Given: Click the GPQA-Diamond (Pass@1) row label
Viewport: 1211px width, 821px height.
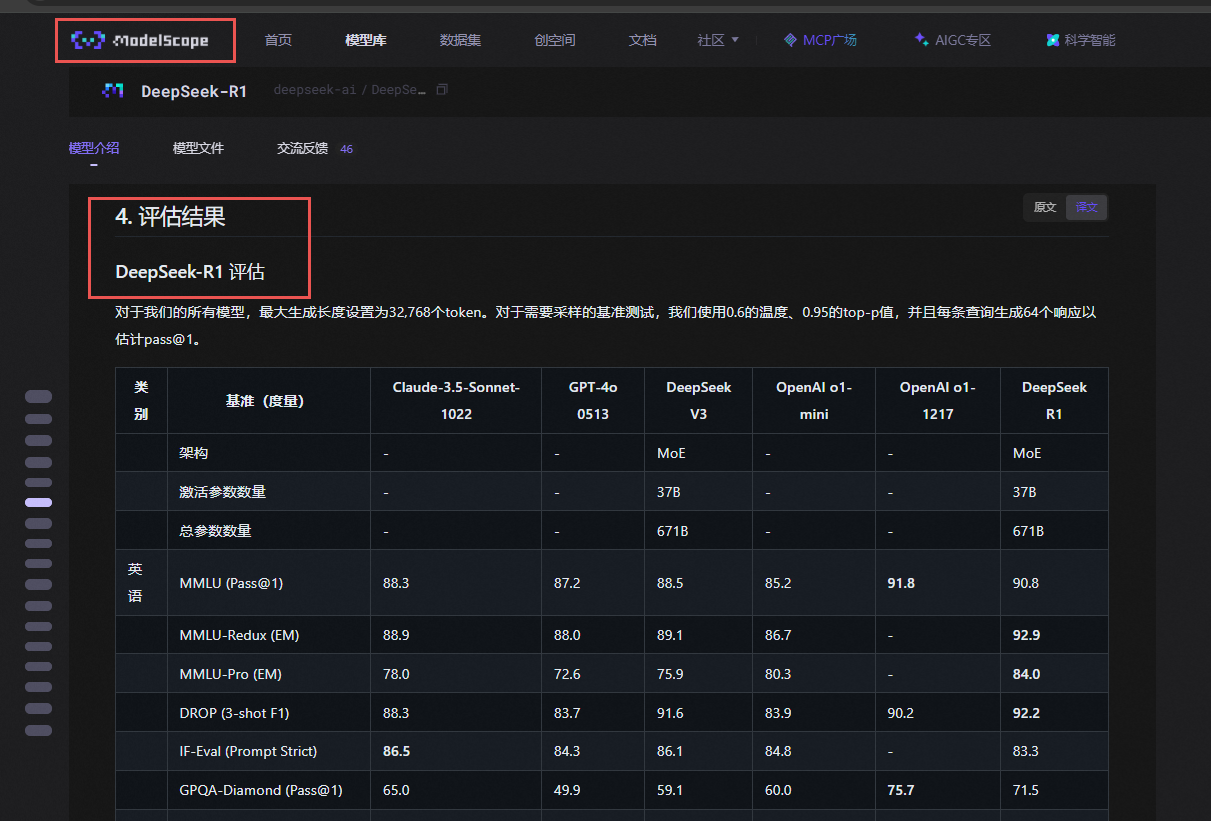Looking at the screenshot, I should tap(261, 790).
